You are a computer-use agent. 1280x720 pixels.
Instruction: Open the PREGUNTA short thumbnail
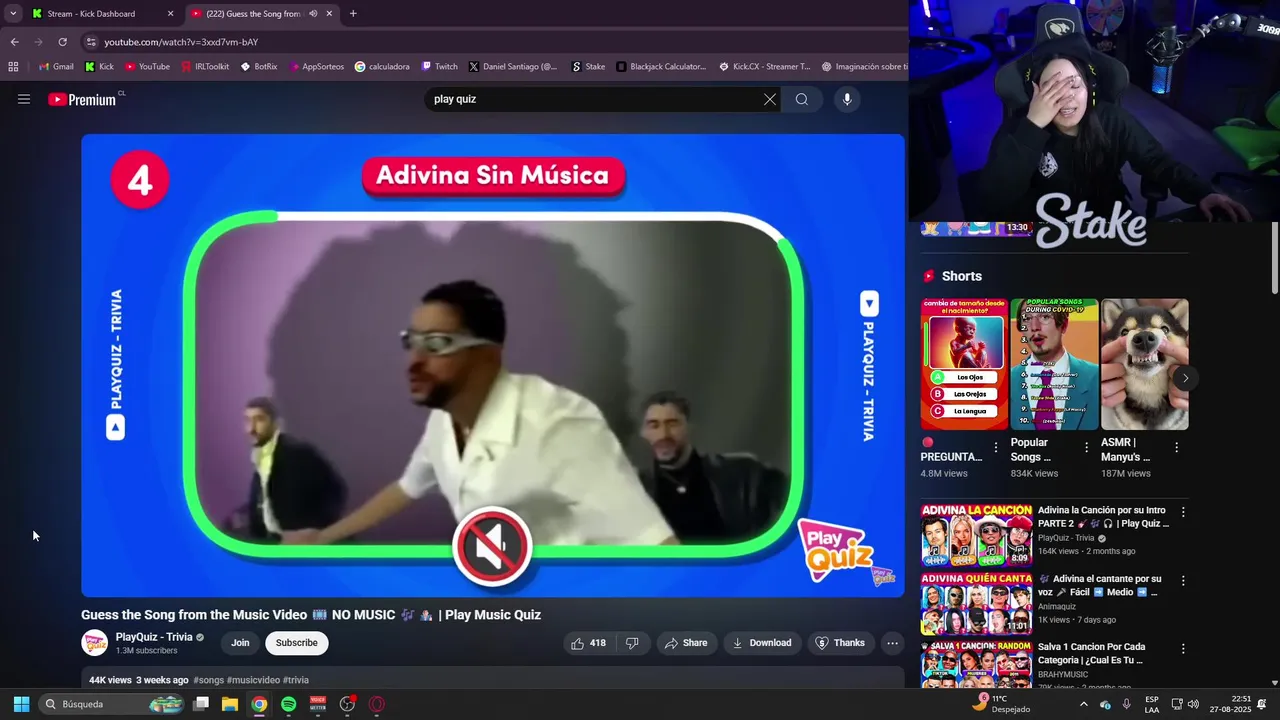tap(964, 364)
